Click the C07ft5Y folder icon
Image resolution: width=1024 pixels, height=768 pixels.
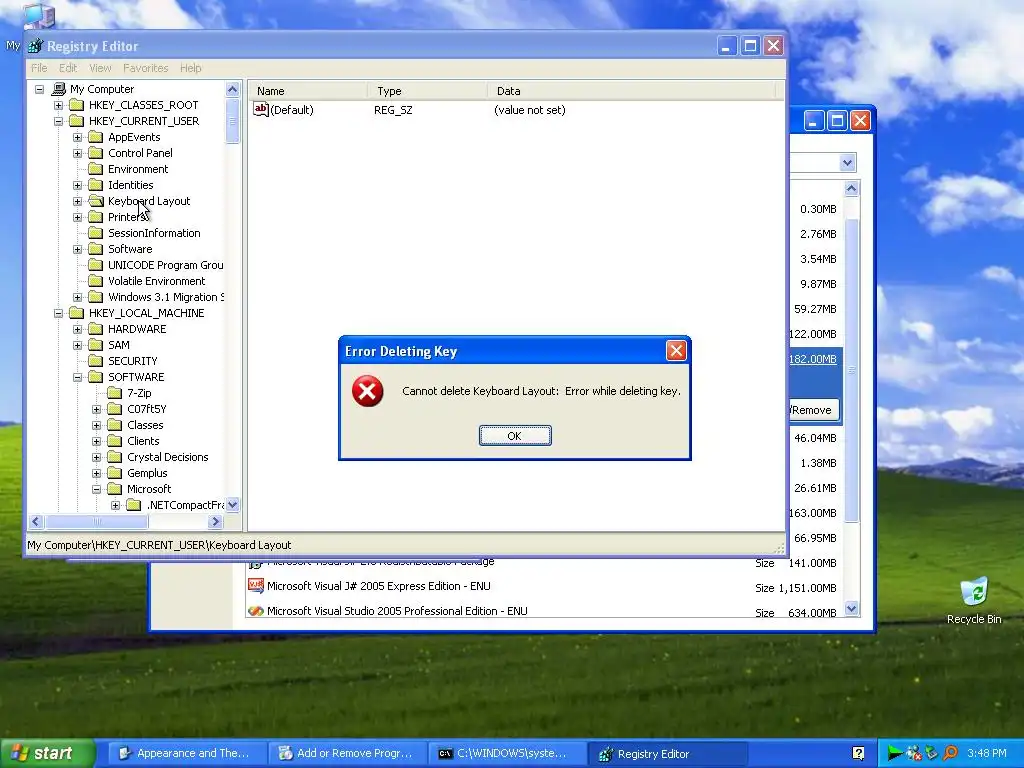point(114,409)
